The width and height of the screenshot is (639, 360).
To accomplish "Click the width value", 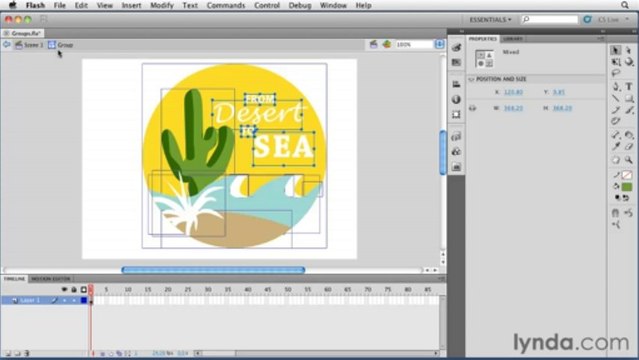I will (x=513, y=108).
